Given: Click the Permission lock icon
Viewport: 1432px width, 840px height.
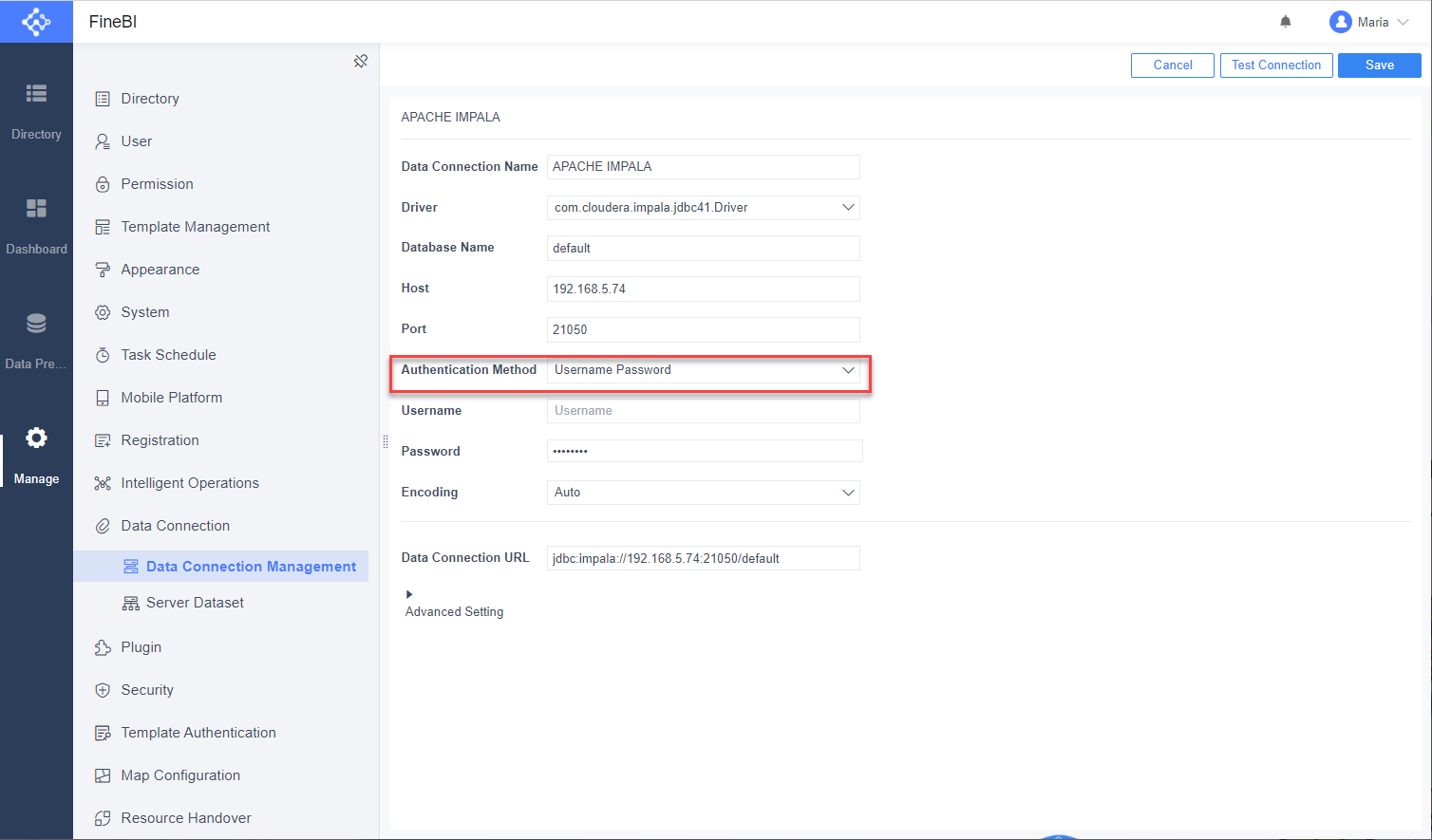Looking at the screenshot, I should (103, 184).
